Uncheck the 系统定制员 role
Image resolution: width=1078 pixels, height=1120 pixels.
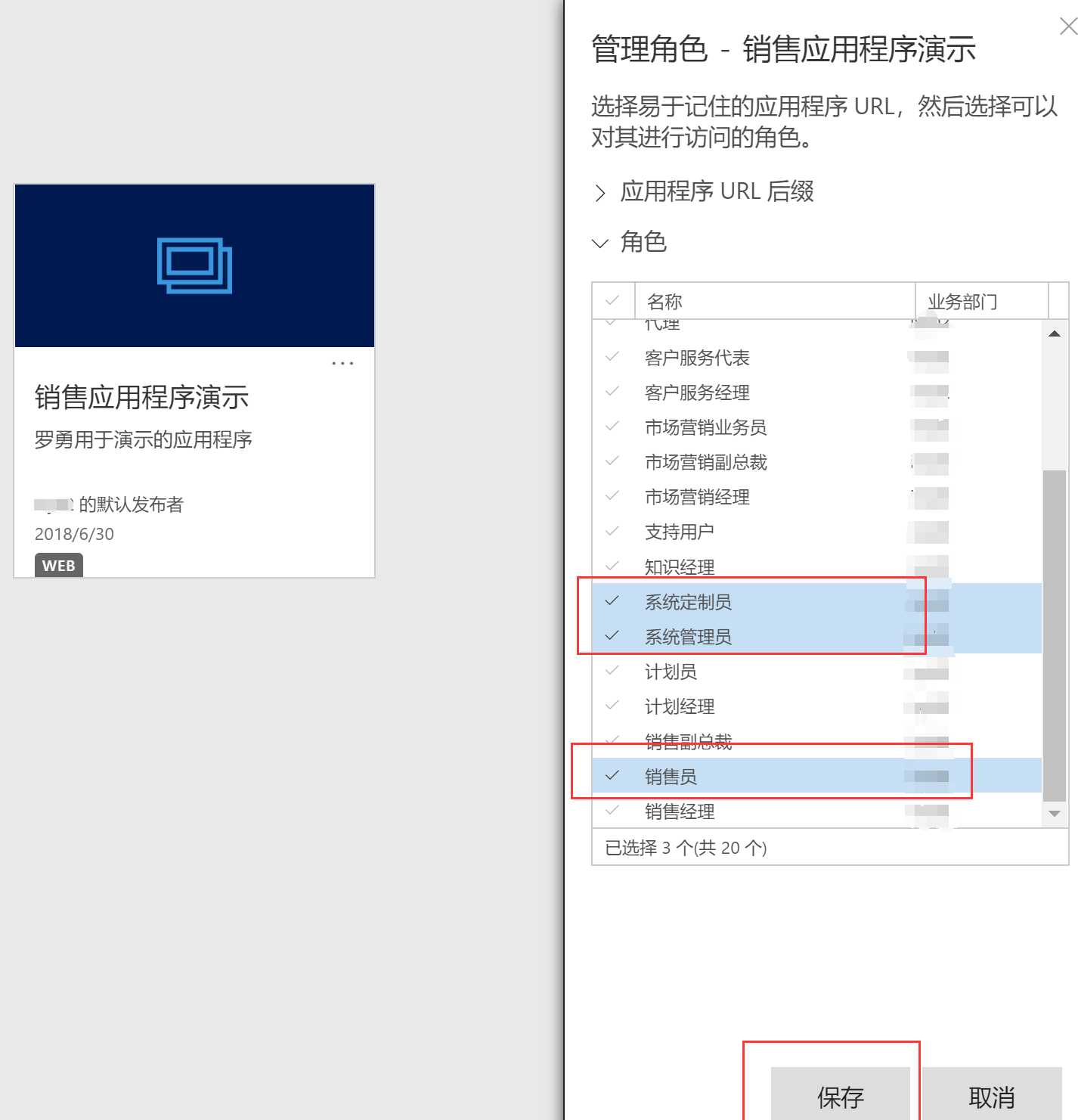click(x=612, y=601)
